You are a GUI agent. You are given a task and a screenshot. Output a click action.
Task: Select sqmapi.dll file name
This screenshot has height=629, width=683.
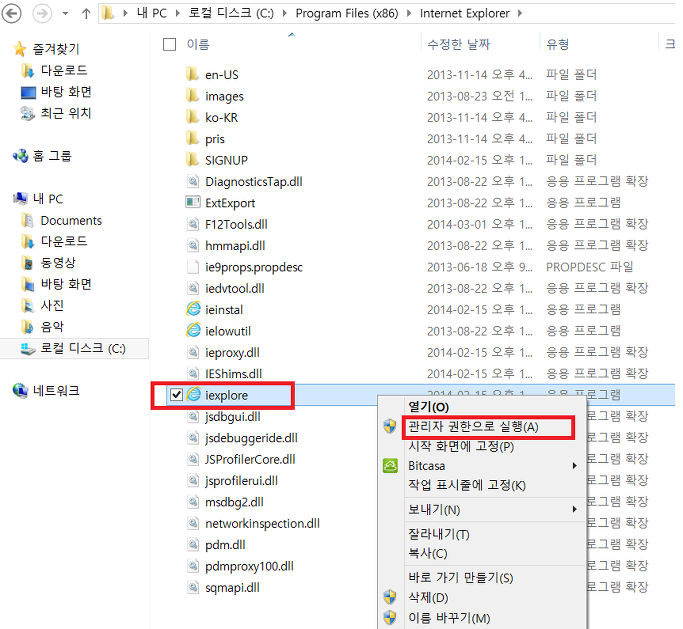point(232,587)
